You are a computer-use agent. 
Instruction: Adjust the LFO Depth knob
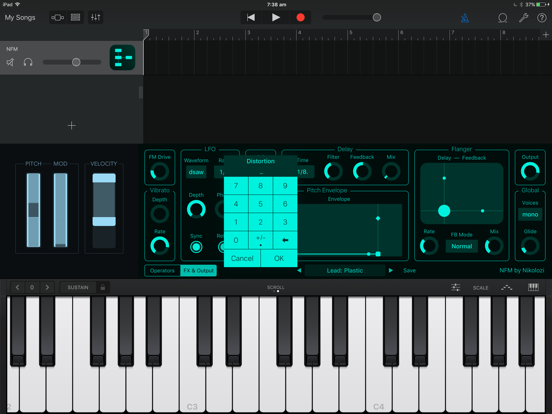click(196, 209)
